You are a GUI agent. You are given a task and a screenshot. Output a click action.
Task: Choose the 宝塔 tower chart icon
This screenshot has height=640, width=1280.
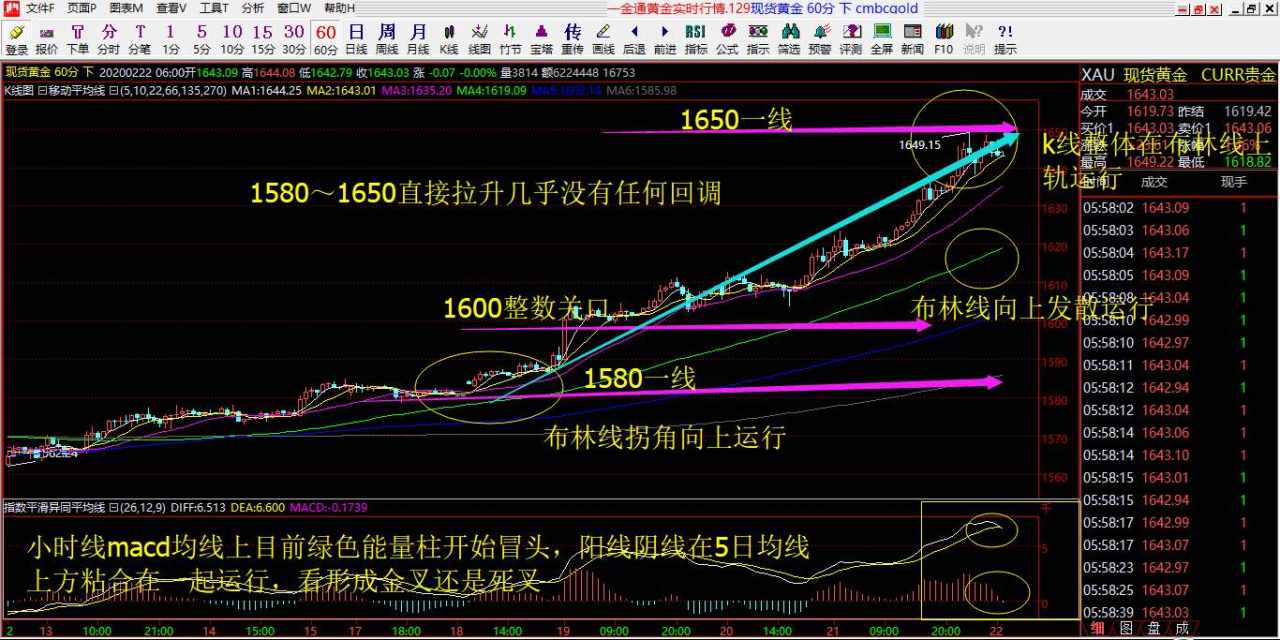tap(542, 39)
